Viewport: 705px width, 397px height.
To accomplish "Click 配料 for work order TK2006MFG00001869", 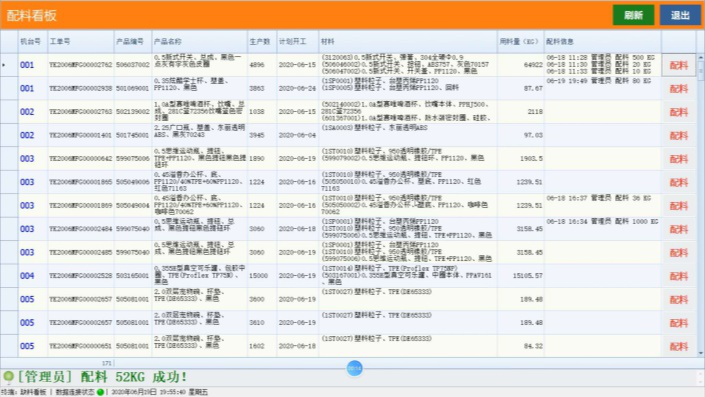I will 678,205.
